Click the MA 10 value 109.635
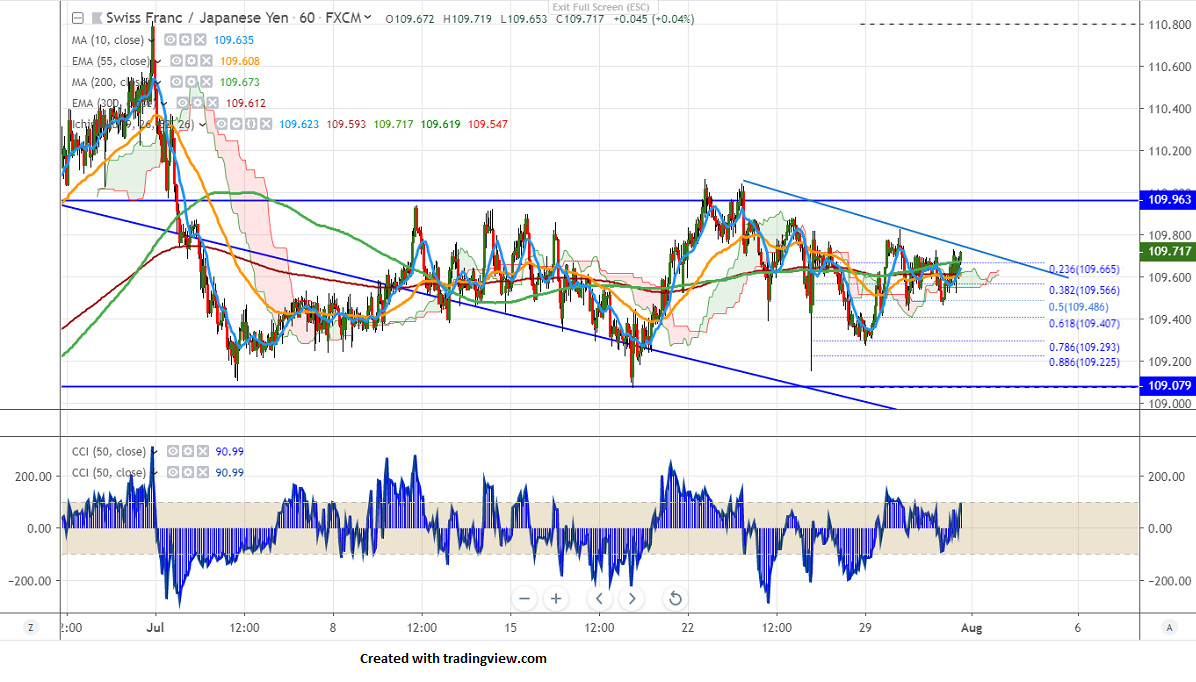 (233, 40)
